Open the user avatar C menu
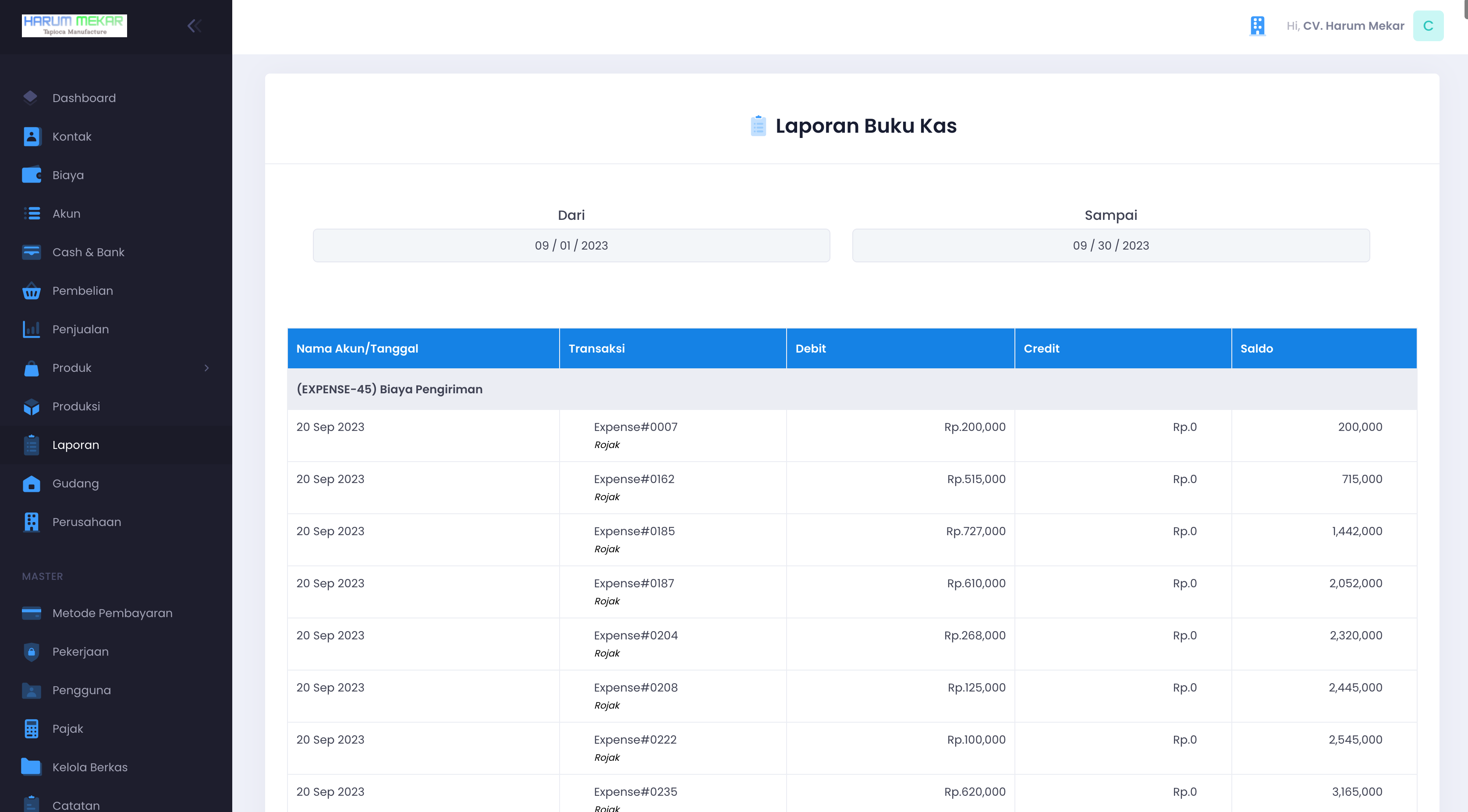The image size is (1468, 812). 1428,26
